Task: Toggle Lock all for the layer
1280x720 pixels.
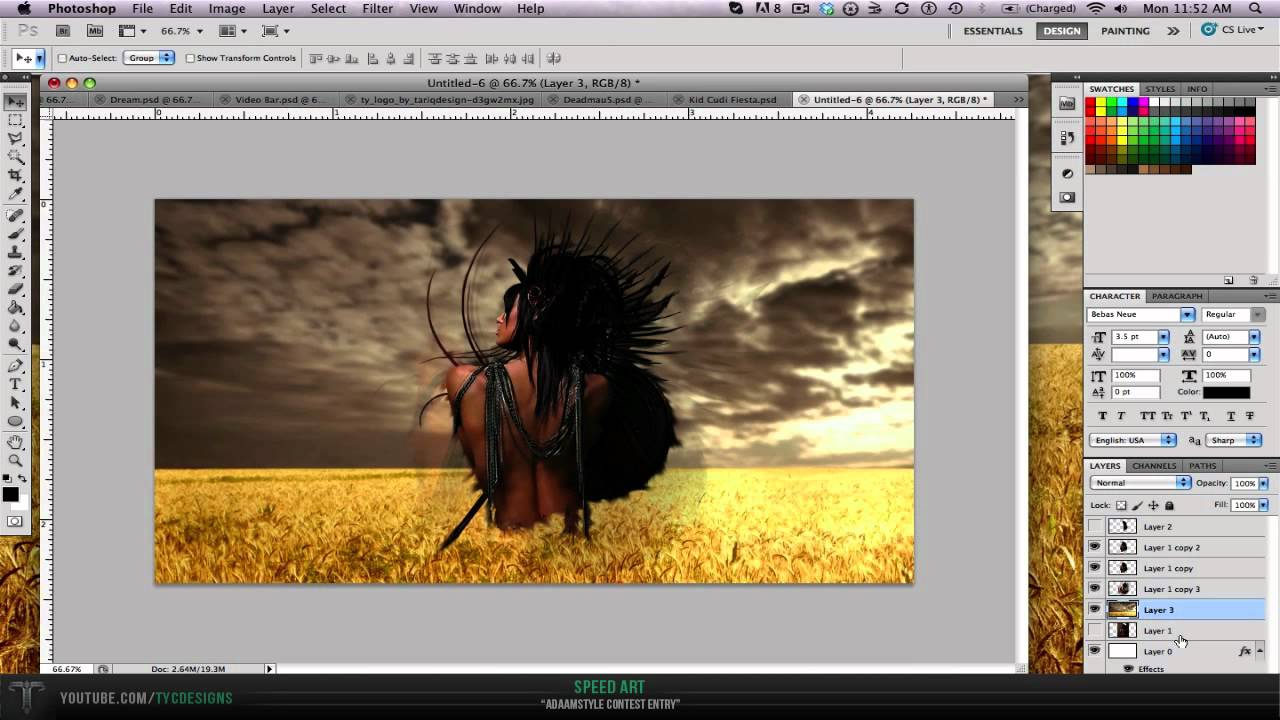Action: click(1169, 506)
